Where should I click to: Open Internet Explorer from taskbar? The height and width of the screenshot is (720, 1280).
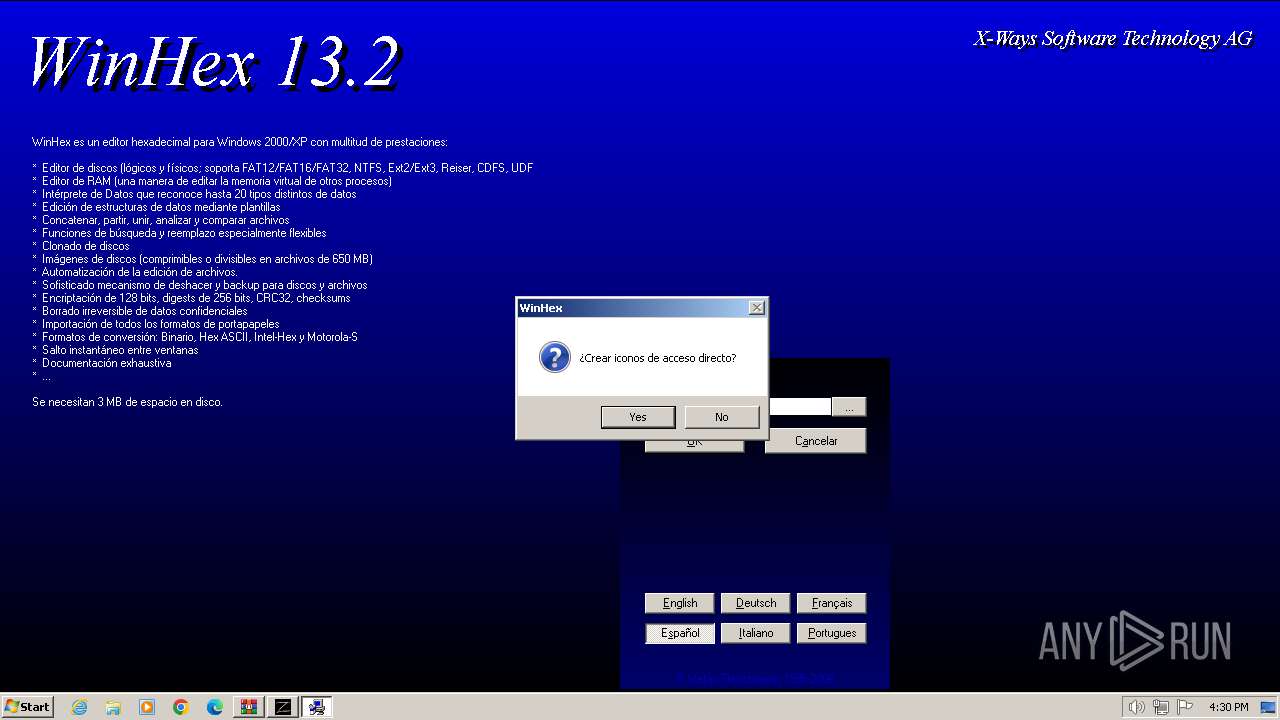pyautogui.click(x=80, y=707)
